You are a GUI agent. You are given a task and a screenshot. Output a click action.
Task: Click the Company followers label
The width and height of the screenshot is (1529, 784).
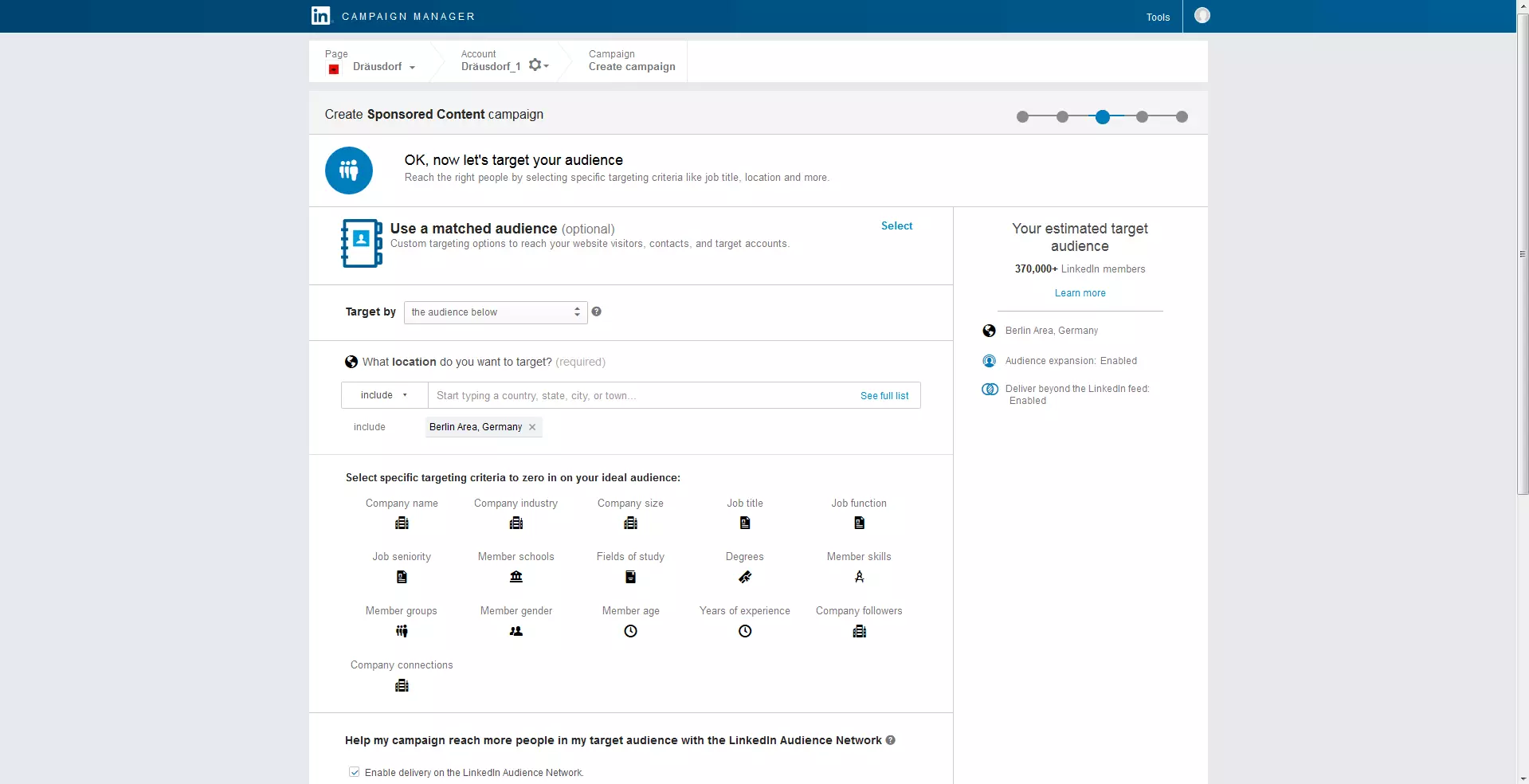tap(859, 611)
